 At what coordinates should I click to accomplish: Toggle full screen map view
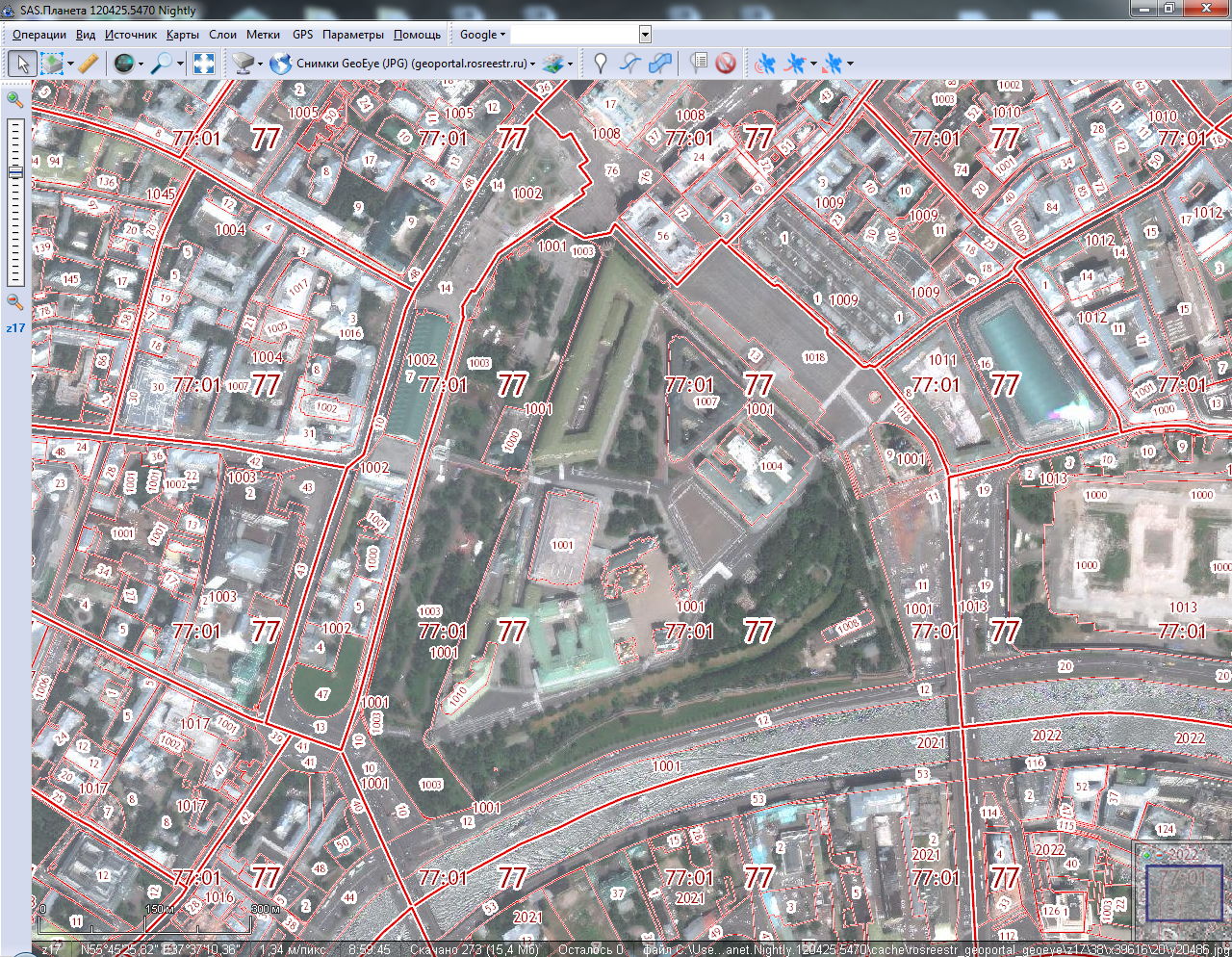click(x=203, y=64)
